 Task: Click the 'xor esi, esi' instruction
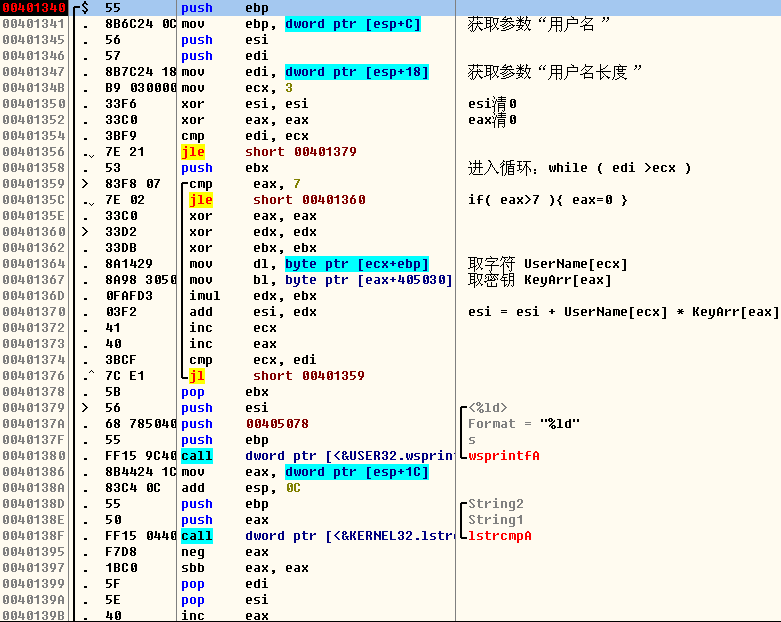pyautogui.click(x=245, y=104)
